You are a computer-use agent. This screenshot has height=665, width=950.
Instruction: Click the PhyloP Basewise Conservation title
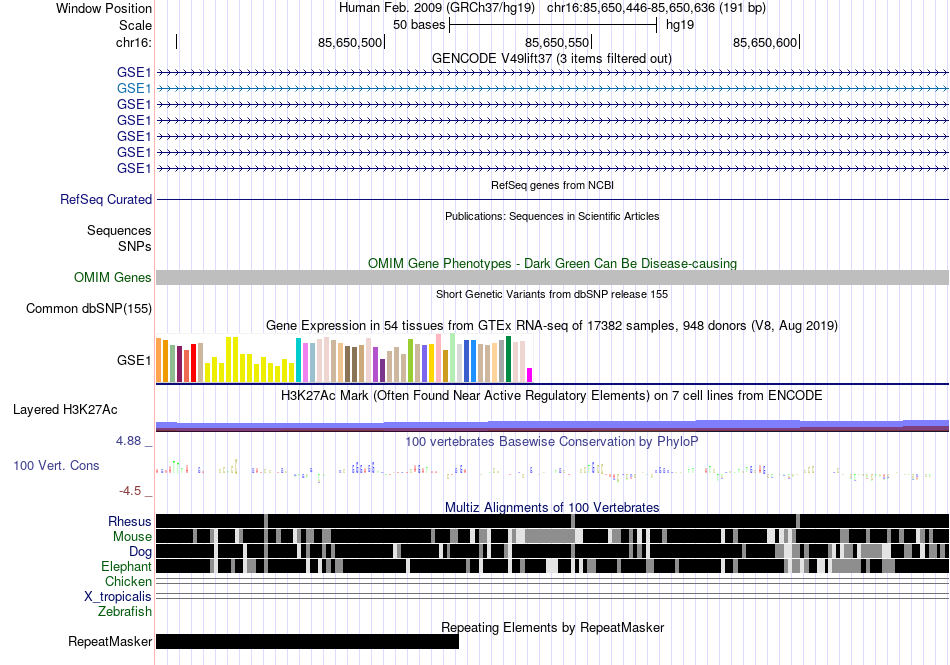pos(552,442)
